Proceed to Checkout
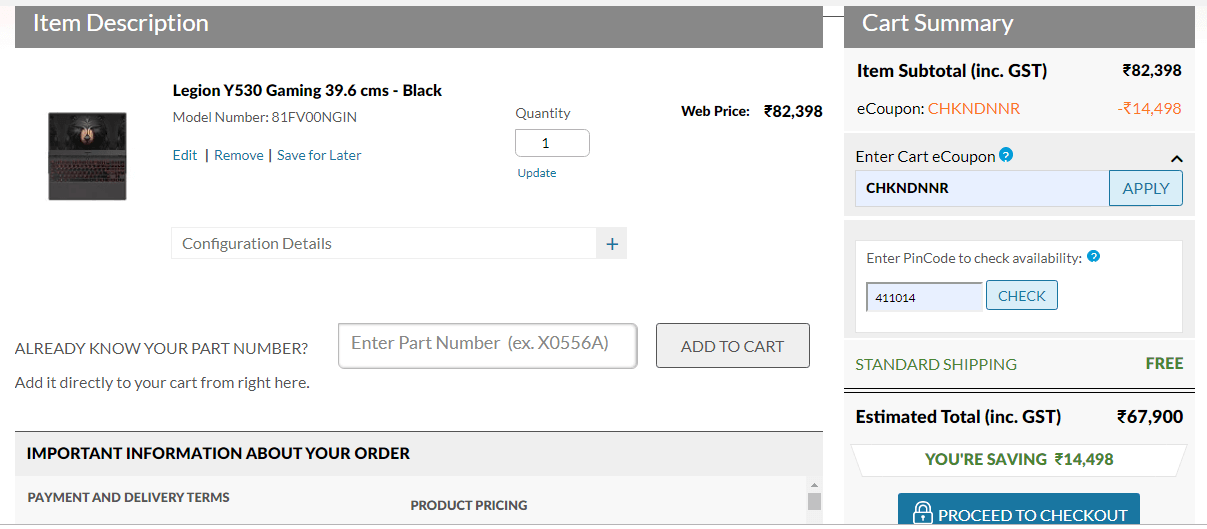This screenshot has height=529, width=1207. coord(1018,511)
